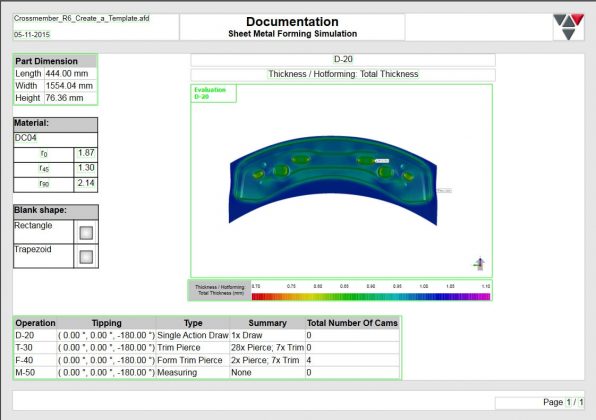Select the T-30 operation row cell
Image resolution: width=596 pixels, height=420 pixels.
coord(35,348)
